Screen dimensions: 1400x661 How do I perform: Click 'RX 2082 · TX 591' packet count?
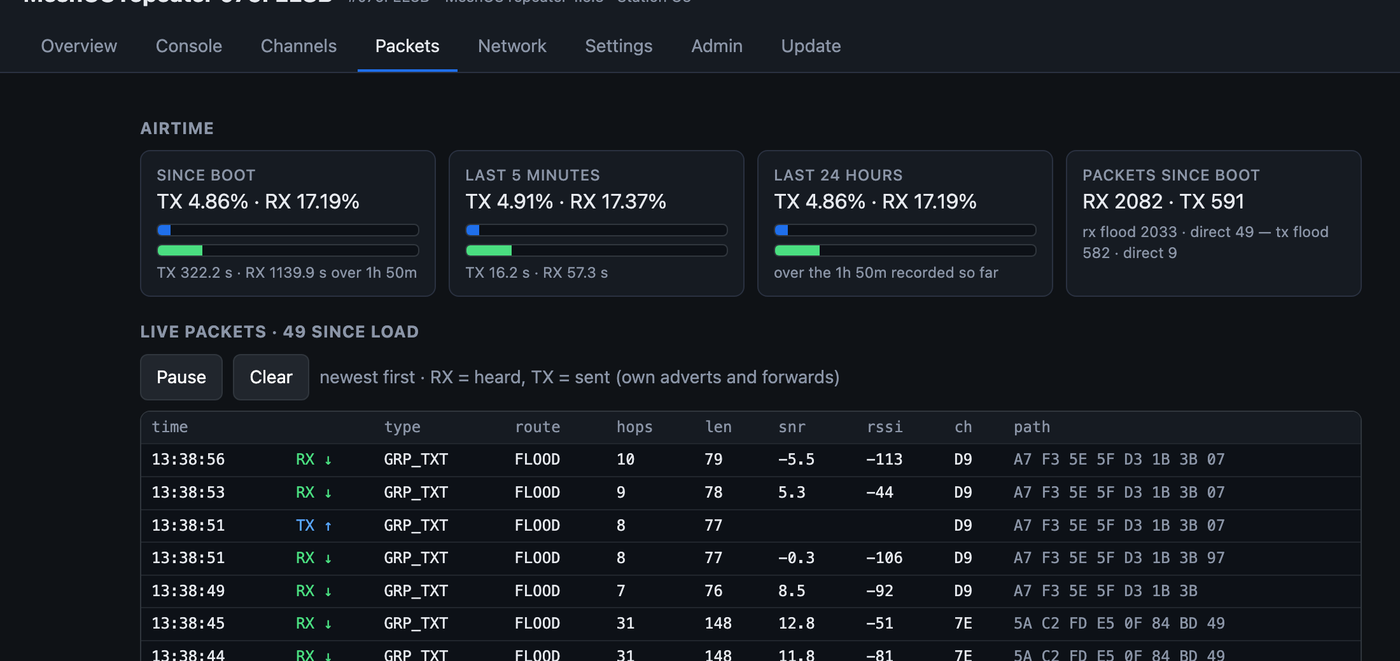pyautogui.click(x=1163, y=201)
